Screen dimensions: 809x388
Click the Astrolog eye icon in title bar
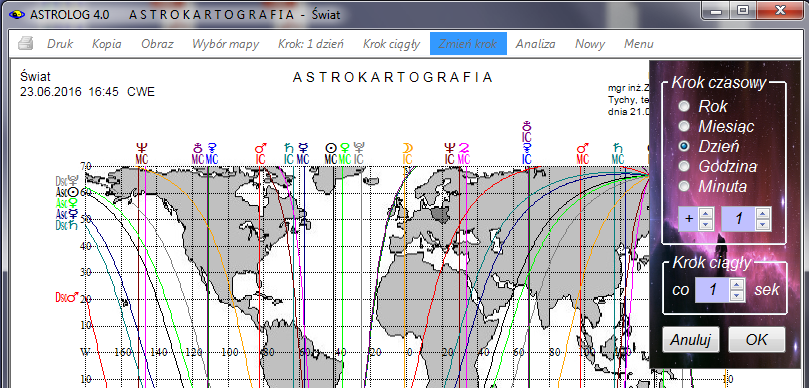(17, 14)
